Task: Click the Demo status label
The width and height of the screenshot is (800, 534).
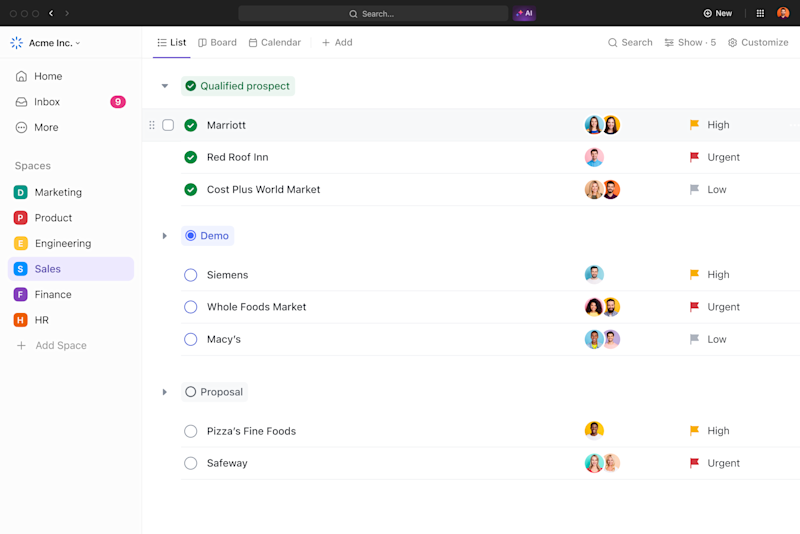Action: pos(208,236)
